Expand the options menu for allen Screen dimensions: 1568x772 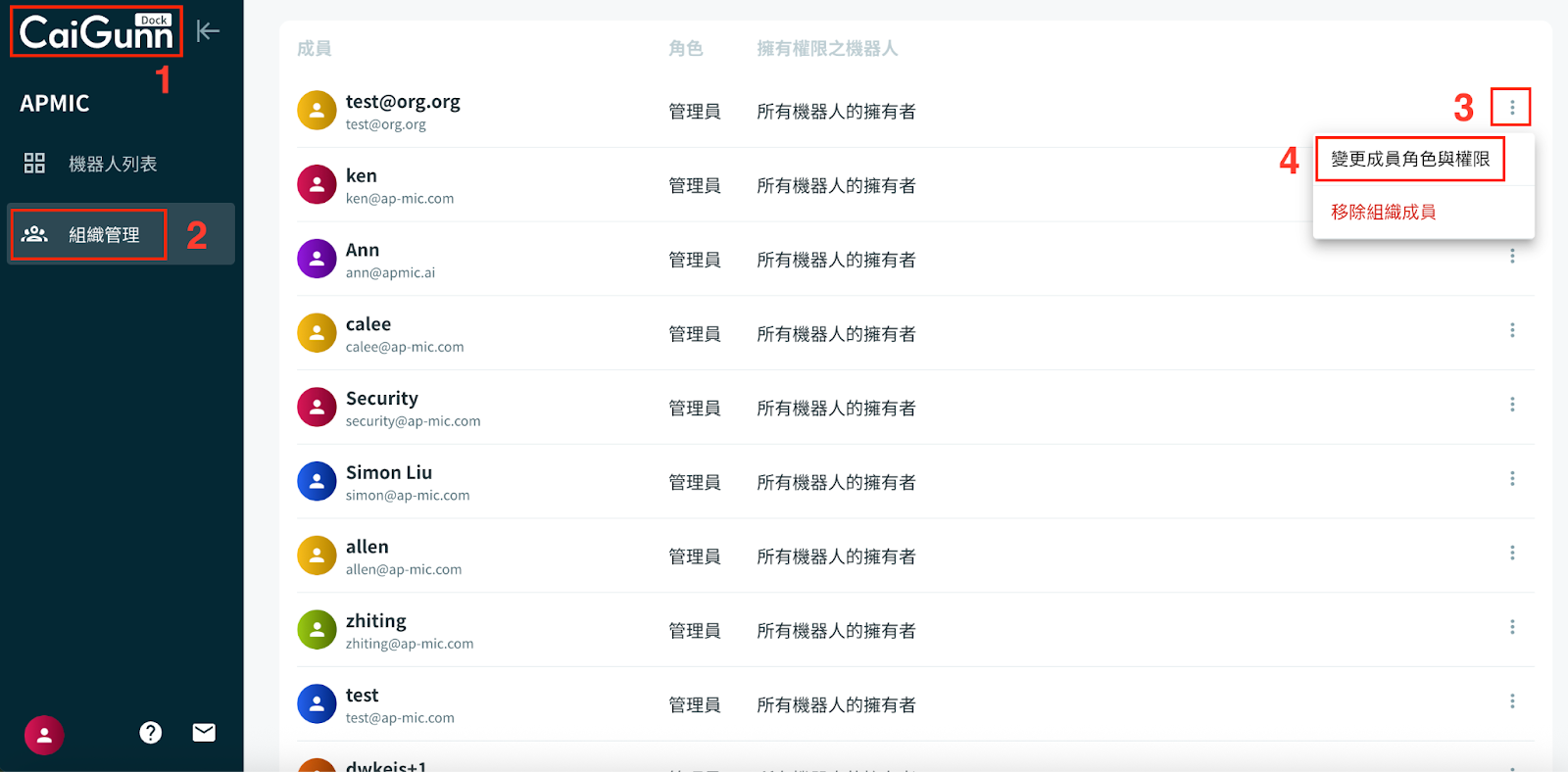[x=1512, y=554]
